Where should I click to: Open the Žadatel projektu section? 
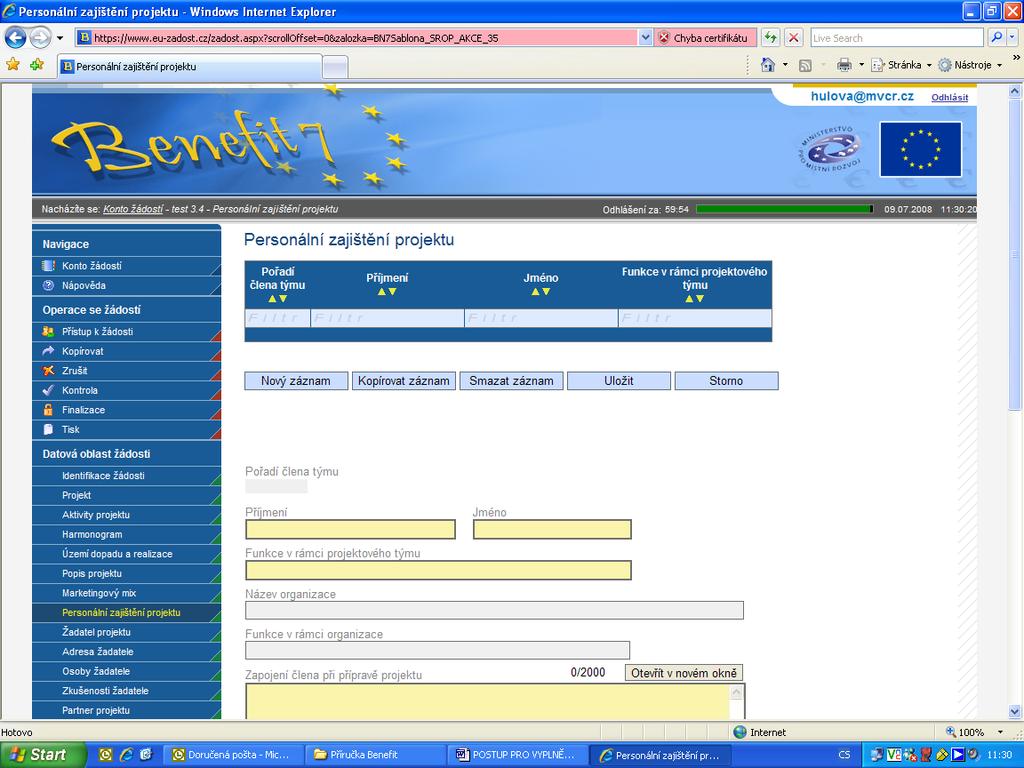[126, 632]
